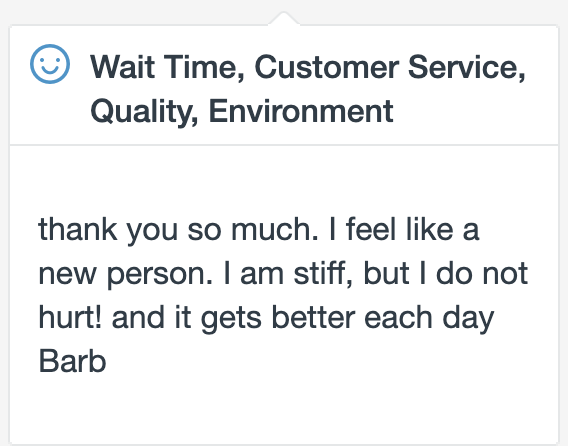The image size is (568, 446).
Task: Click the blue smiley face icon
Action: 50,64
